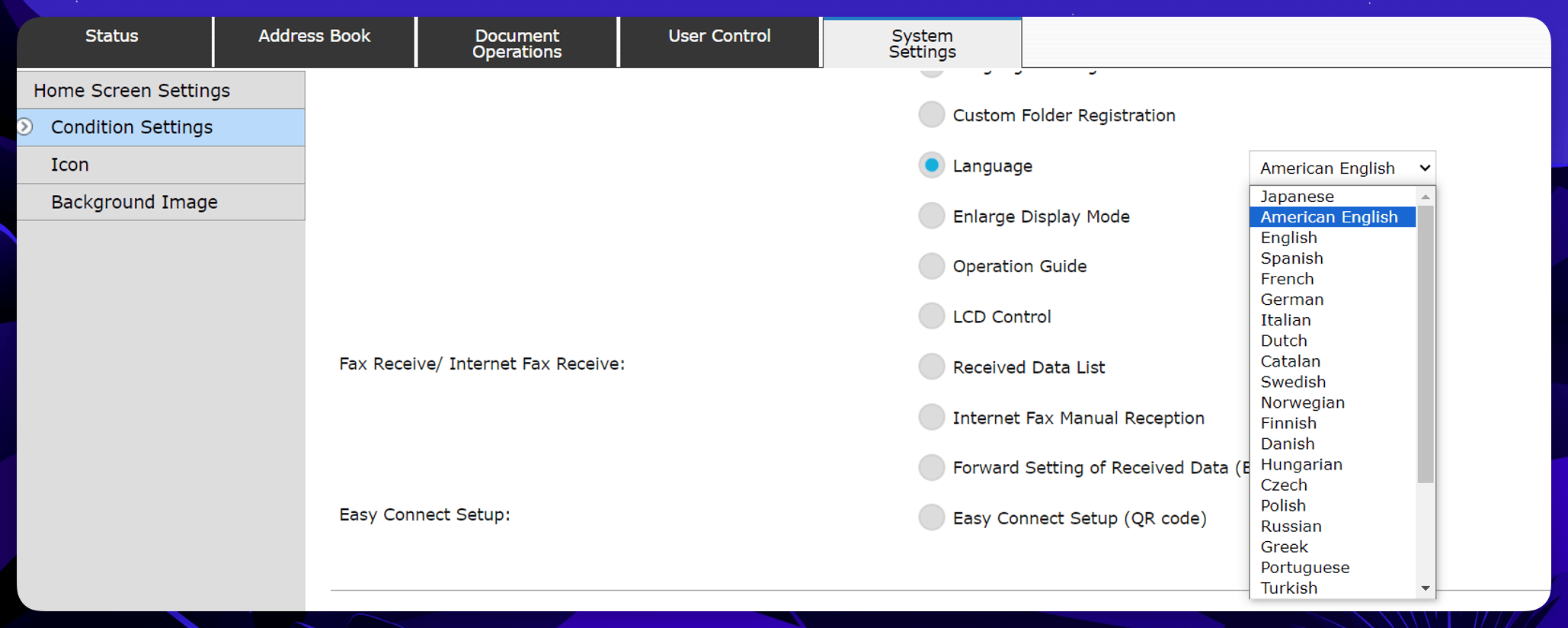Viewport: 1568px width, 628px height.
Task: Go to the User Control tab
Action: (x=720, y=43)
